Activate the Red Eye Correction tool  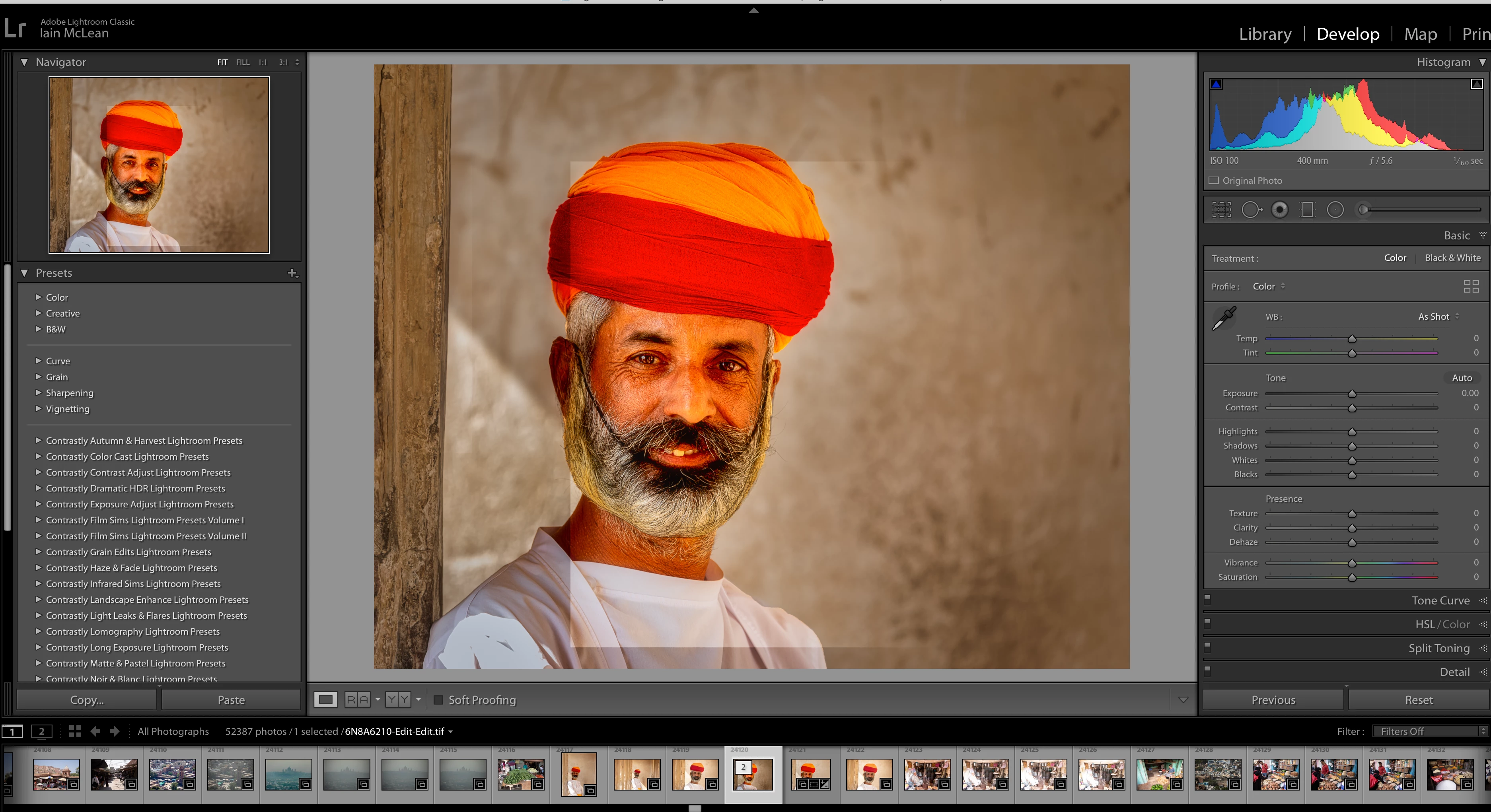click(x=1279, y=210)
